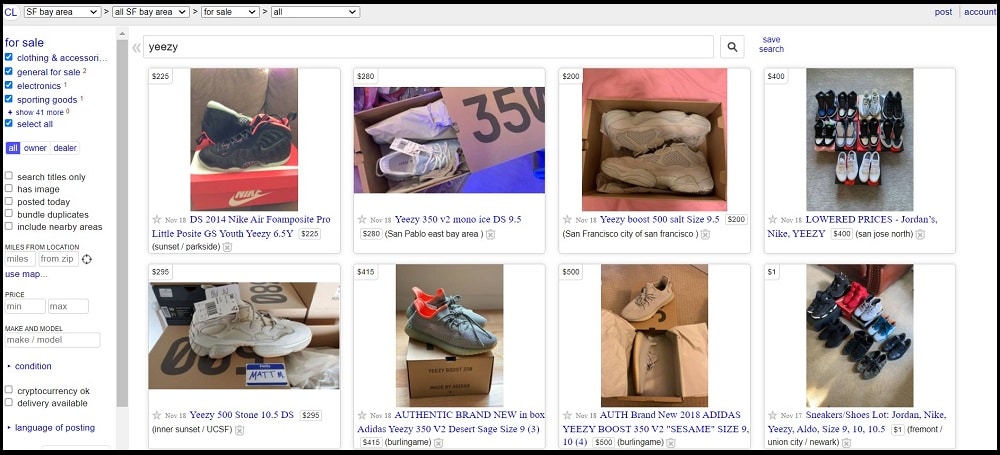Image resolution: width=1000 pixels, height=455 pixels.
Task: Open the for sale section dropdown
Action: click(x=230, y=12)
